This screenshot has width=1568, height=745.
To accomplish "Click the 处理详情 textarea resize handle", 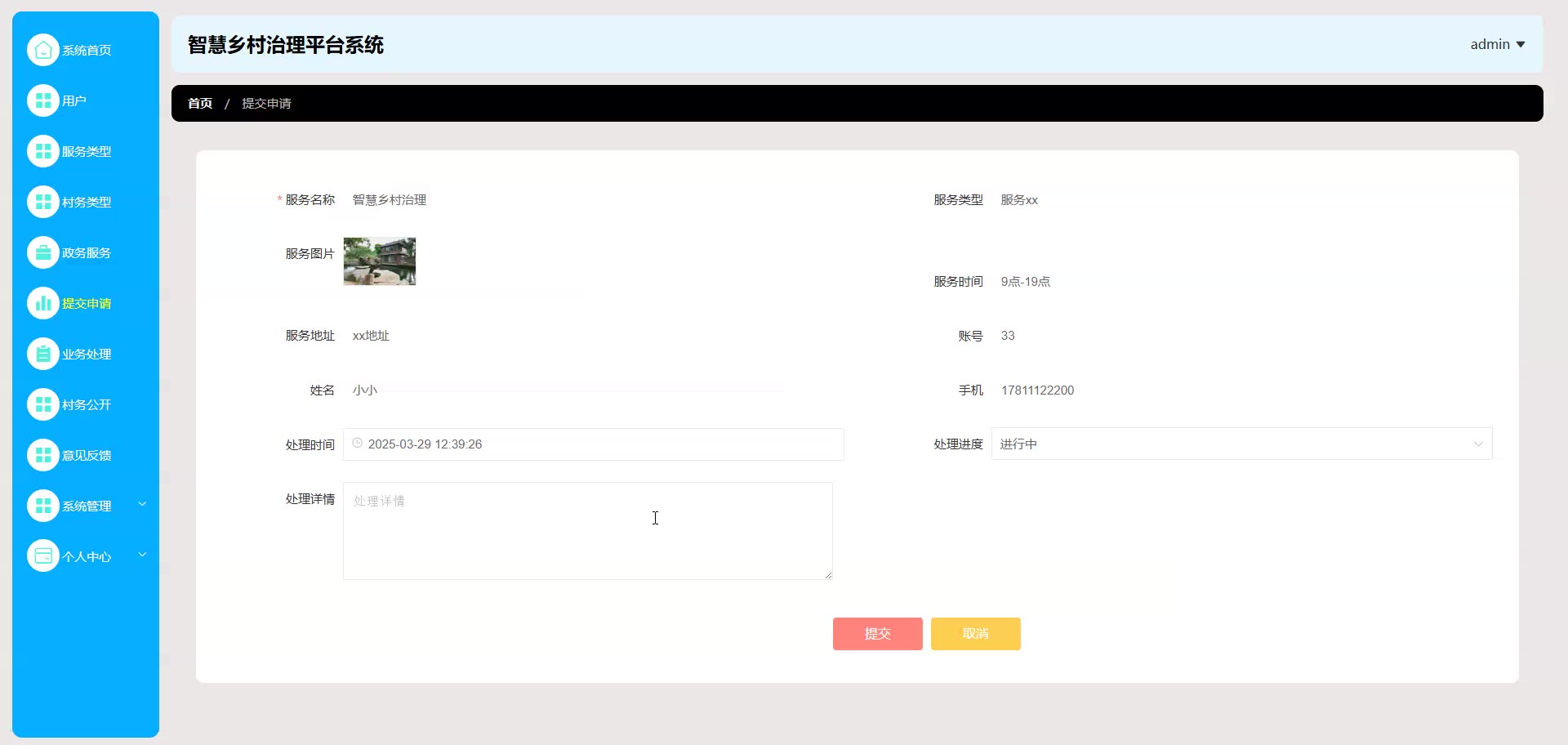I will pyautogui.click(x=828, y=575).
